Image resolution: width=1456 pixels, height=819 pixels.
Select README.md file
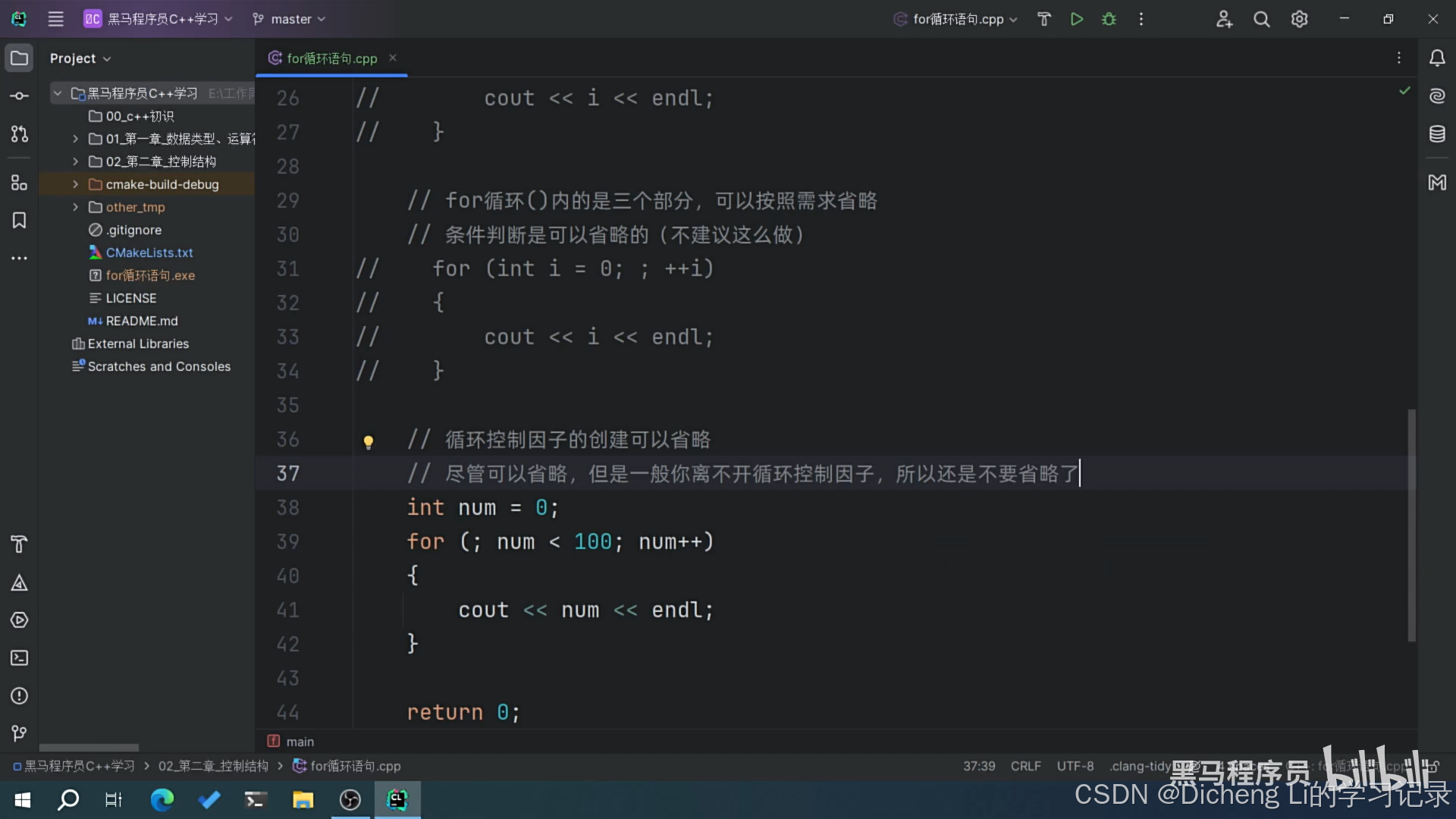pyautogui.click(x=133, y=321)
